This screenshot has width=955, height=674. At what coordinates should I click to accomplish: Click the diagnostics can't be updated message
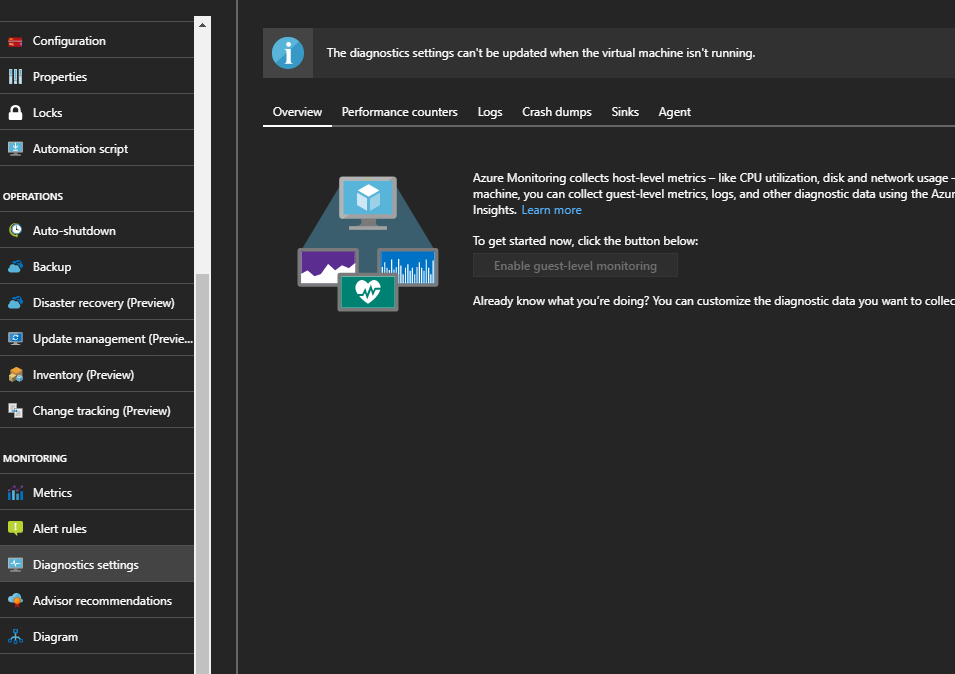point(541,53)
